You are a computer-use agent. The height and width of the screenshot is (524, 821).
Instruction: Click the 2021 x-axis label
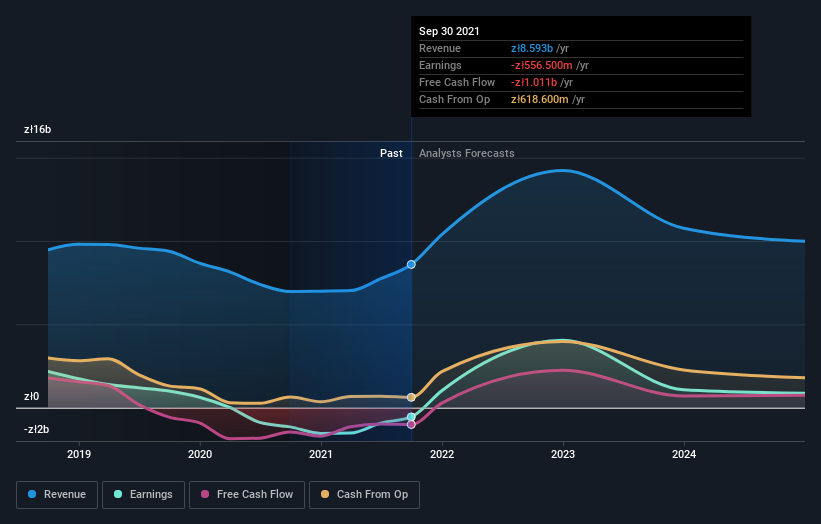pos(321,454)
